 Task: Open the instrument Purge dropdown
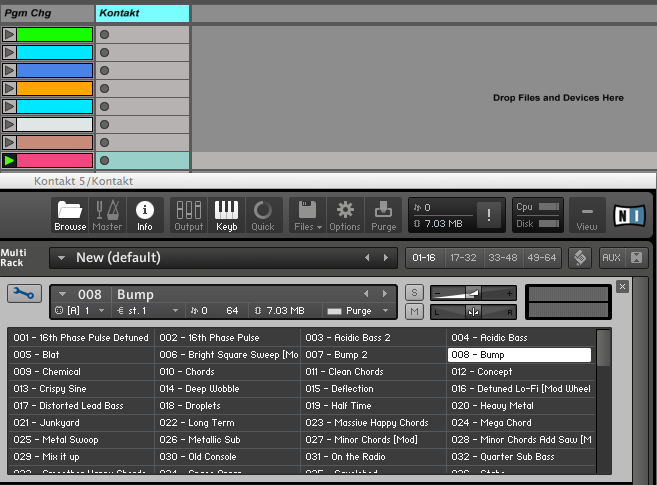364,311
